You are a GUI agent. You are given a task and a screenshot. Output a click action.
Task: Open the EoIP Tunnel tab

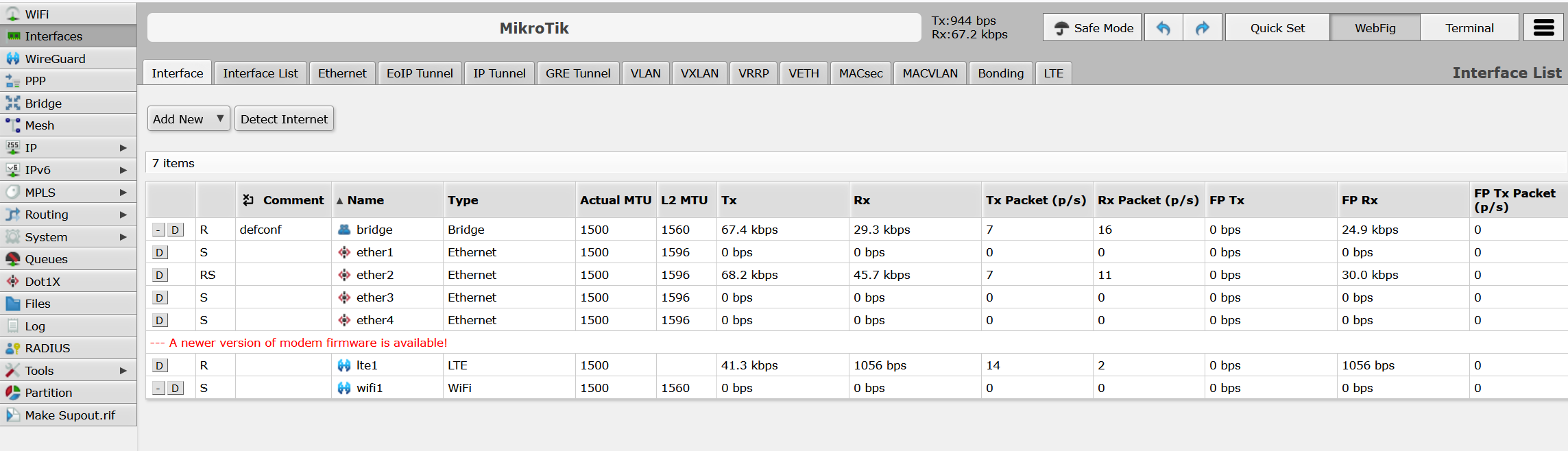pyautogui.click(x=420, y=73)
